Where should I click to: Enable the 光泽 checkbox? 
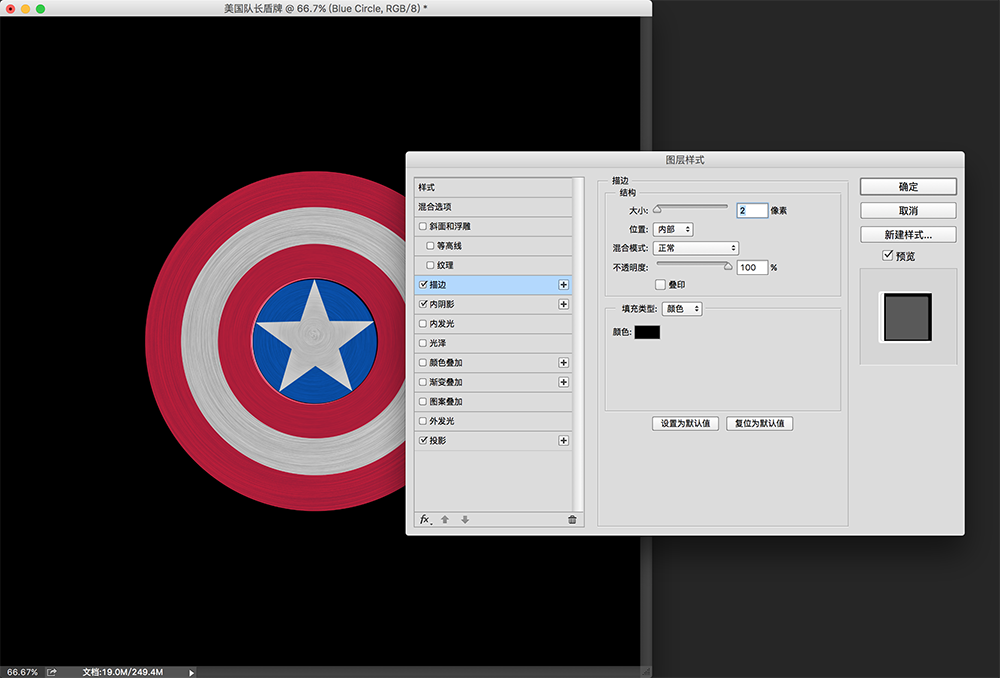pos(423,343)
